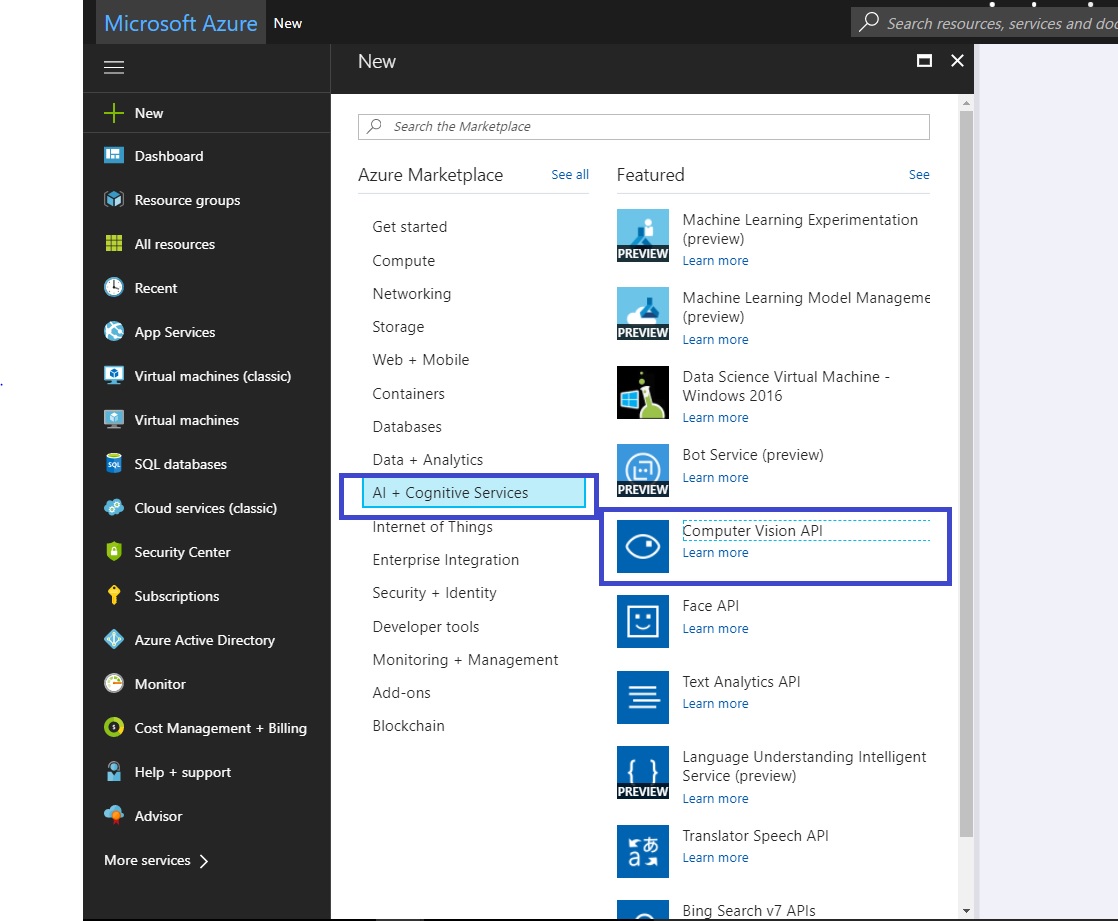Click the Cloud services (classic) icon

(113, 508)
